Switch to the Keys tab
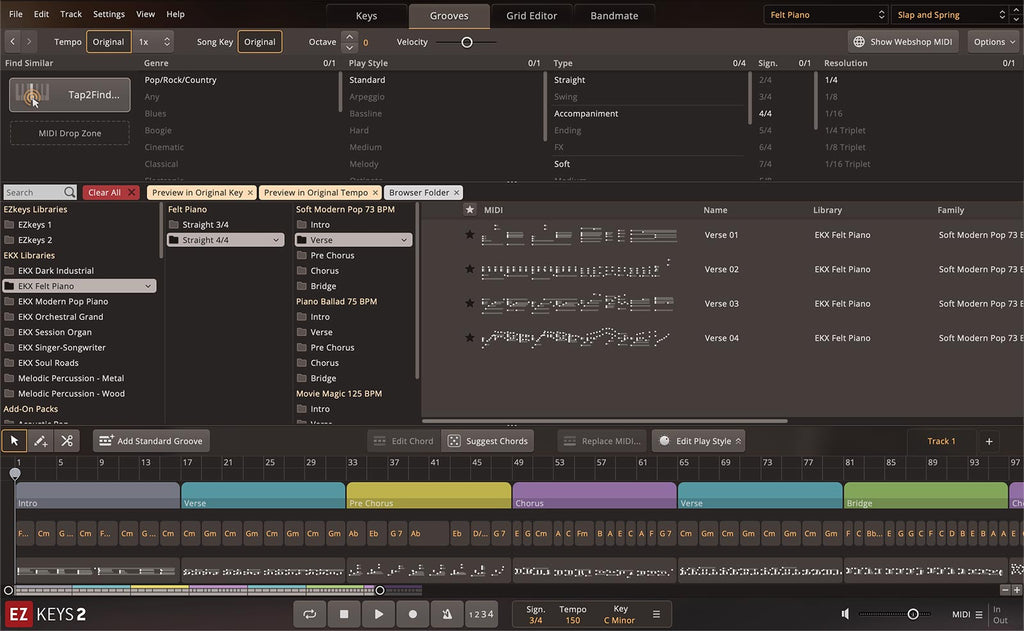Image resolution: width=1024 pixels, height=631 pixels. pyautogui.click(x=366, y=16)
